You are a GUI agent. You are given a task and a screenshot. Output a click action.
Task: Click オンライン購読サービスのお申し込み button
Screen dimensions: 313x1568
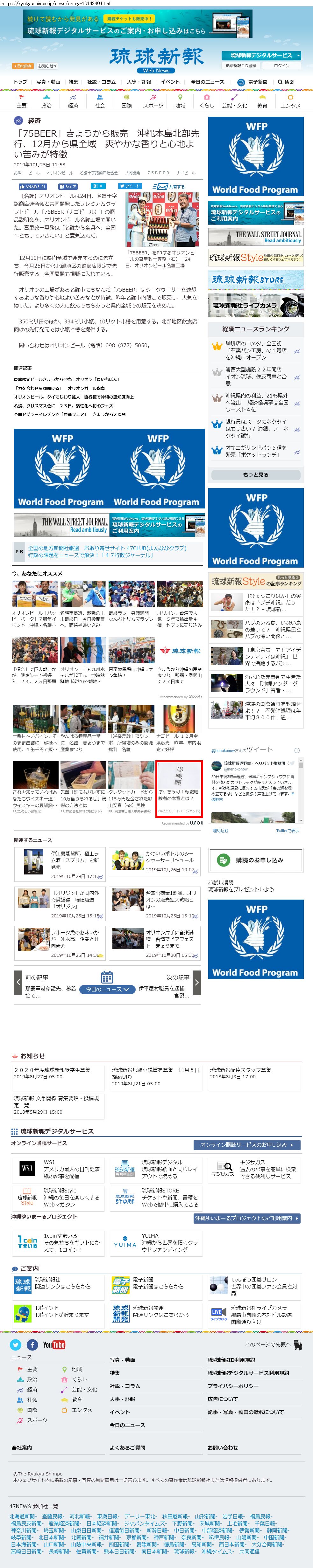pos(247,1144)
